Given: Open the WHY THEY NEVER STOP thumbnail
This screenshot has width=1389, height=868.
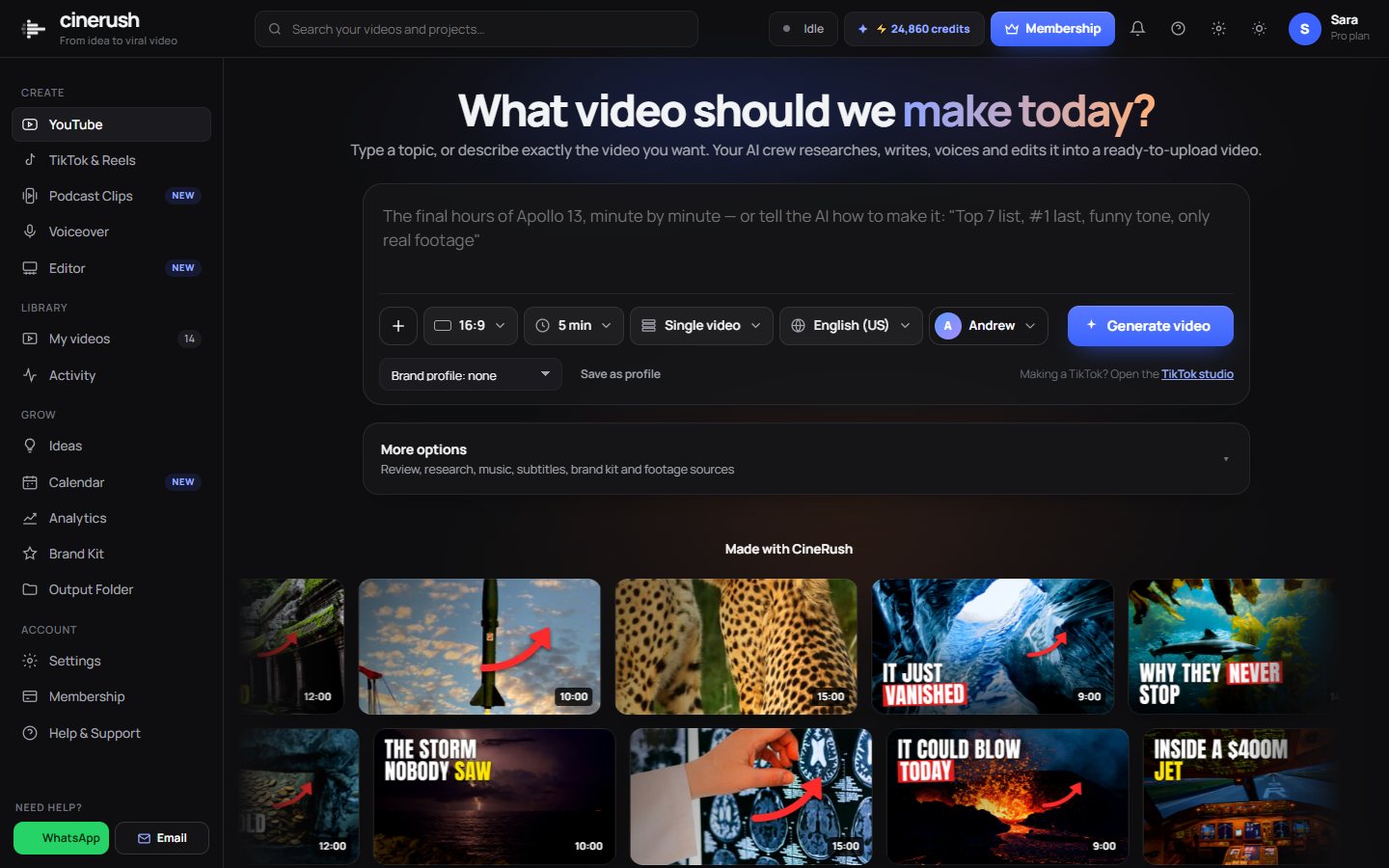Looking at the screenshot, I should click(x=1233, y=646).
